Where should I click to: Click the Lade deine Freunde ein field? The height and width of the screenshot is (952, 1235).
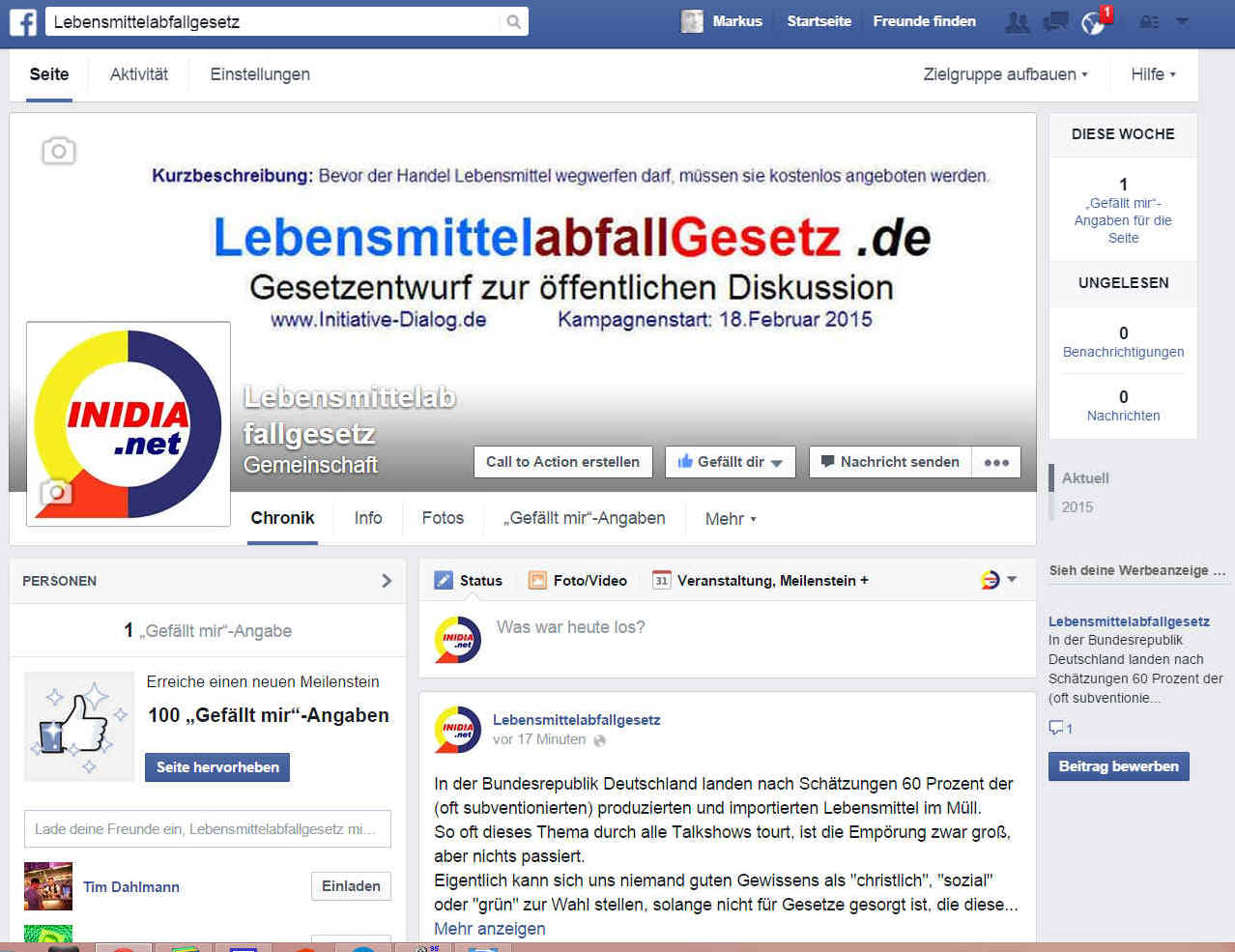click(208, 829)
